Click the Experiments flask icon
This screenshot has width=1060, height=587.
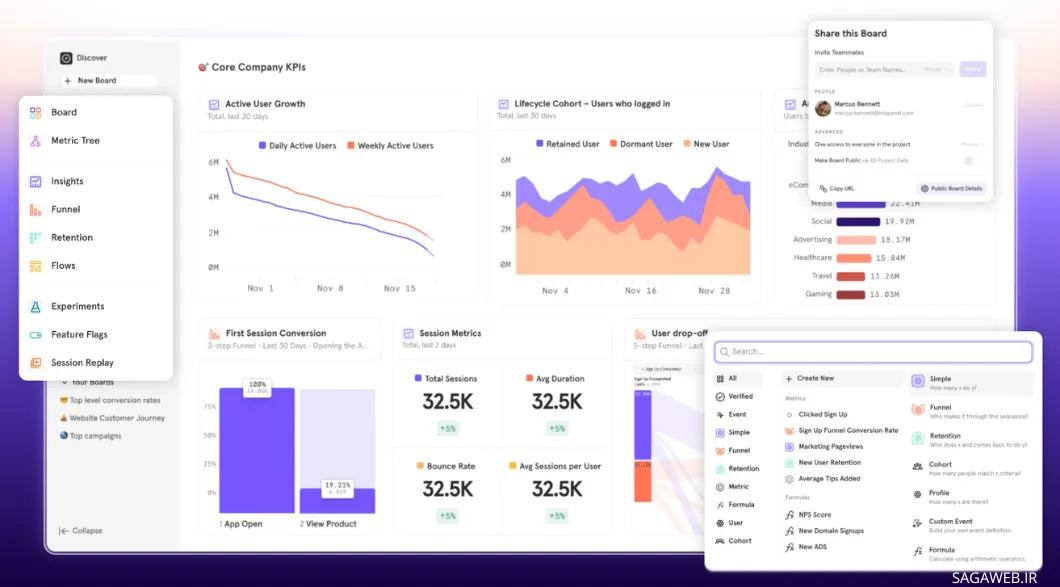(x=35, y=307)
